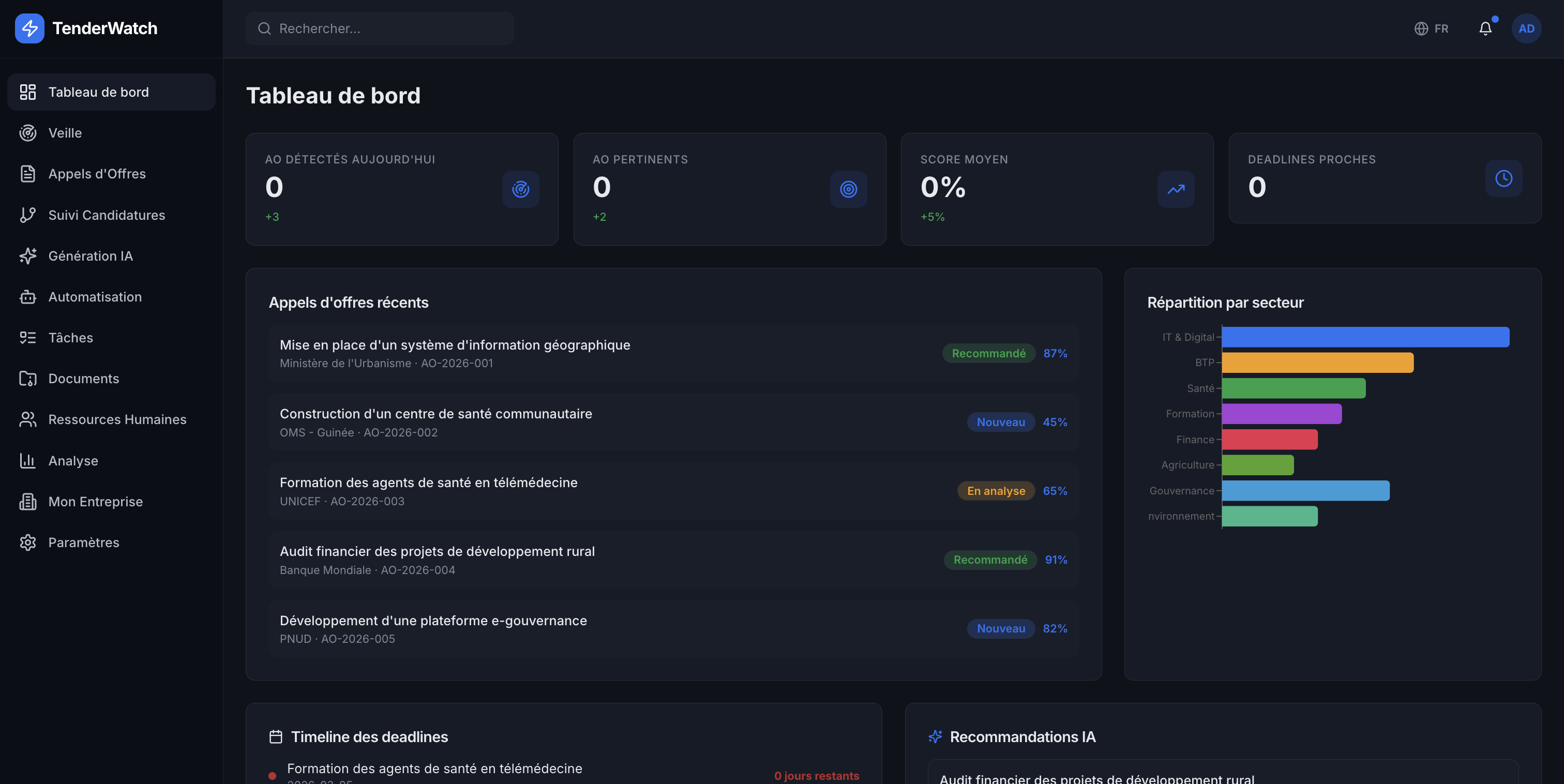Open the AD user avatar

(1526, 28)
